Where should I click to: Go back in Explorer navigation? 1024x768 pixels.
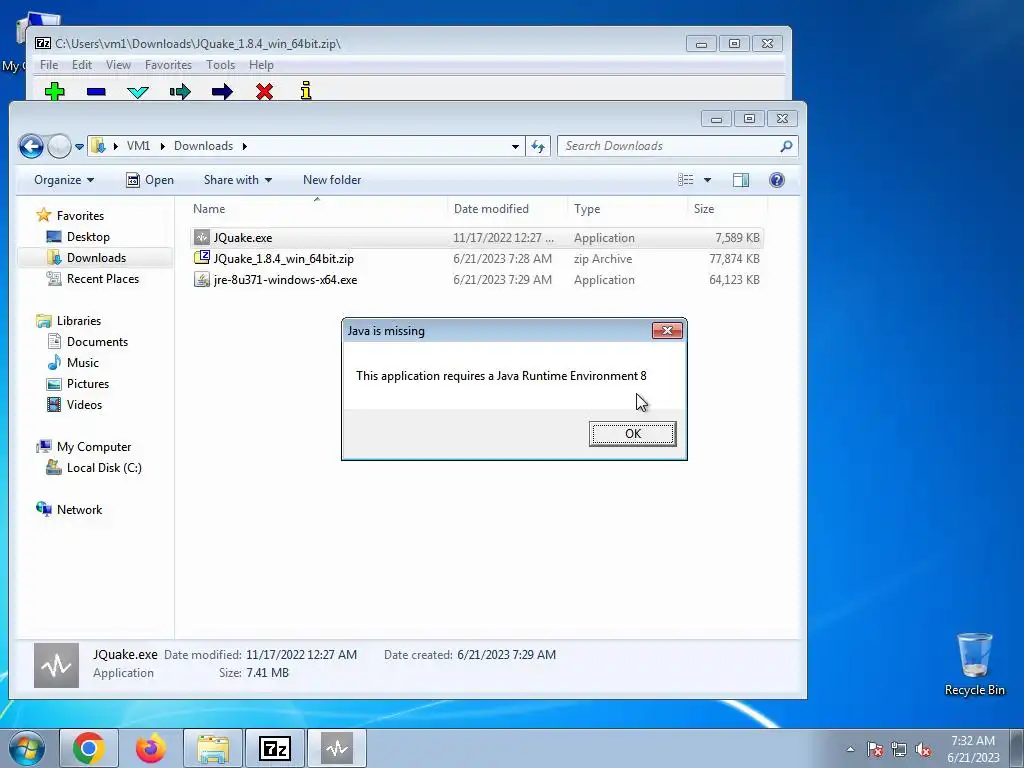pos(31,146)
